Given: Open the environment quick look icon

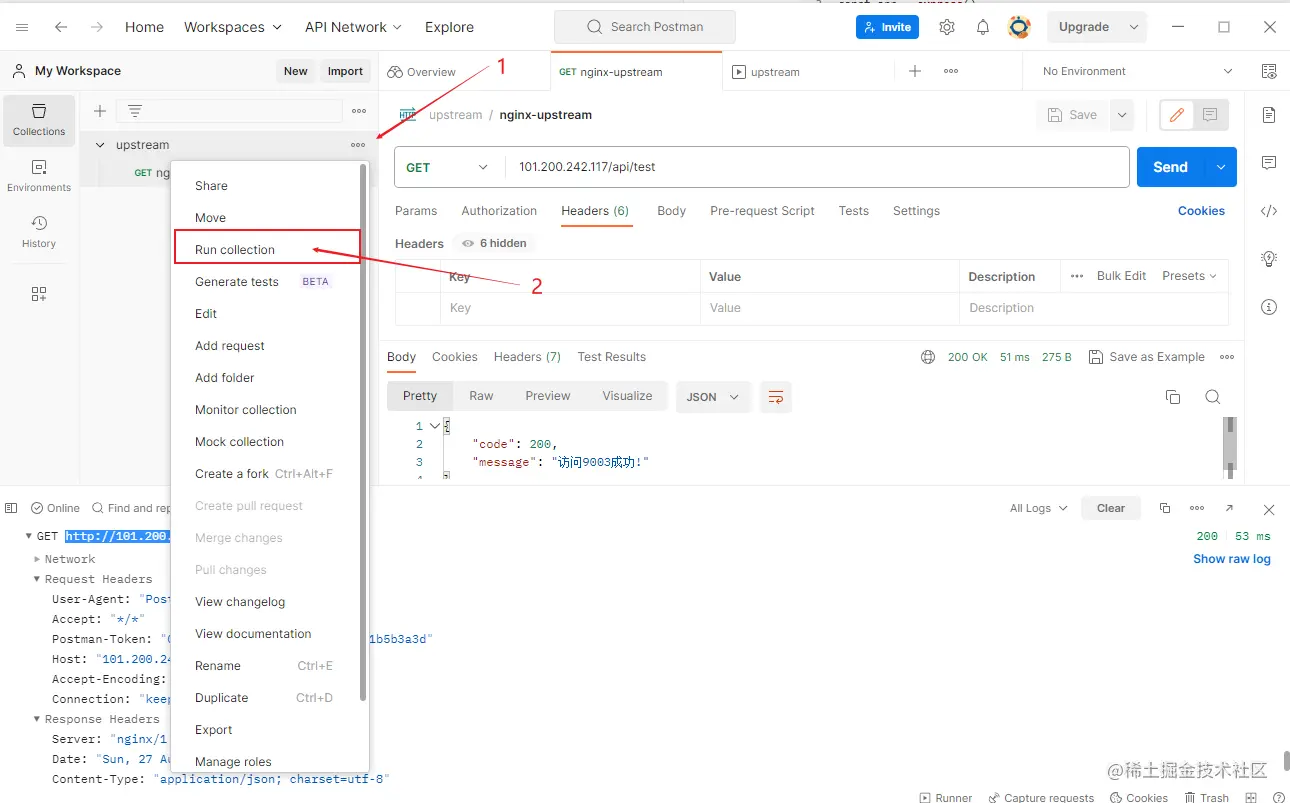Looking at the screenshot, I should click(1269, 71).
